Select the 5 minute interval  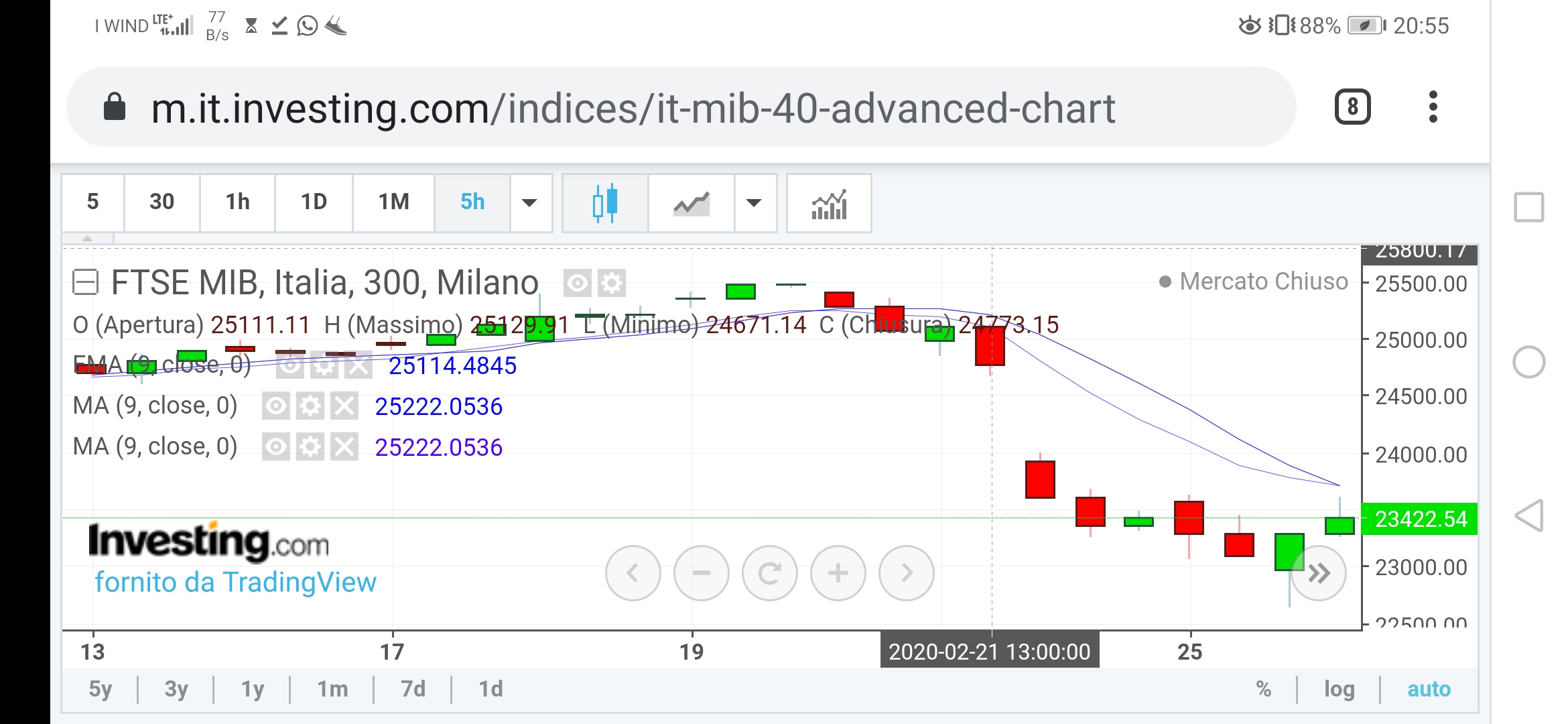(93, 202)
